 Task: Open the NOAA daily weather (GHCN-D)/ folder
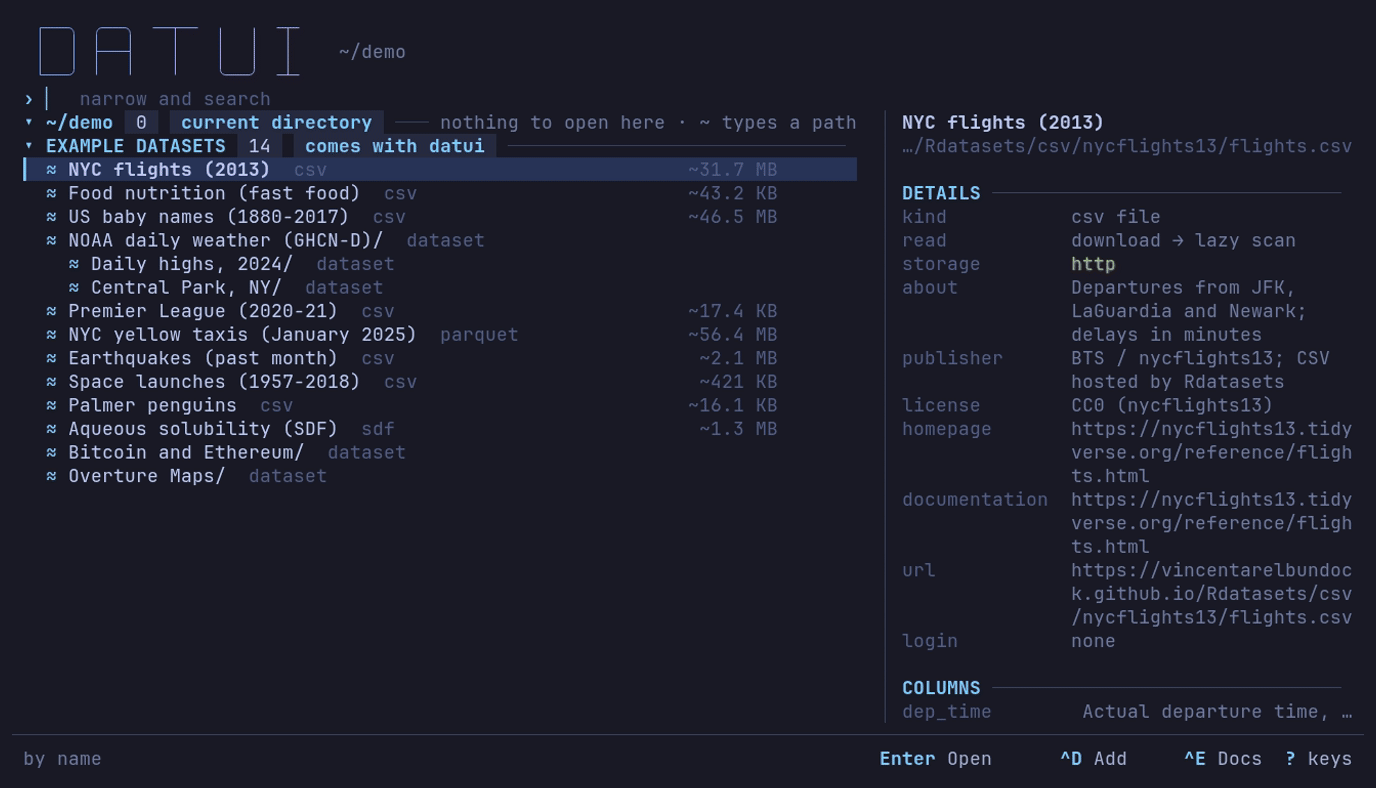coord(440,240)
